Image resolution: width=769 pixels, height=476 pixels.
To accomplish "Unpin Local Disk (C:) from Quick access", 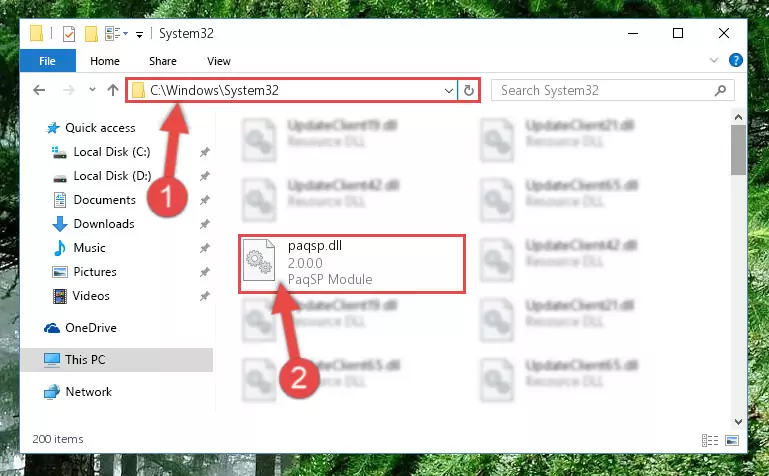I will [205, 152].
